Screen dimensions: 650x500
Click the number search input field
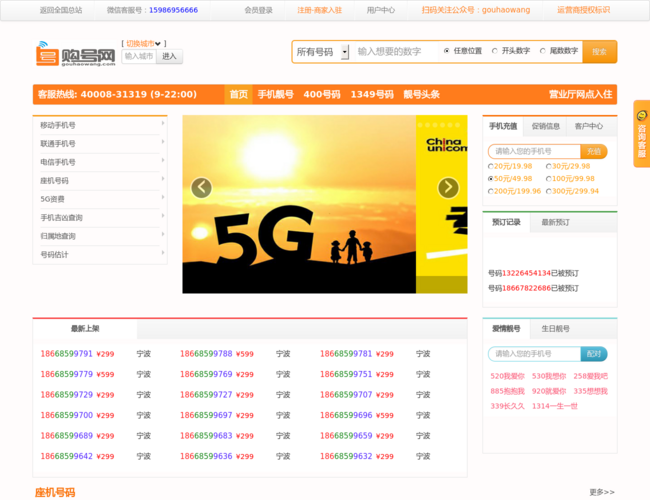point(395,51)
